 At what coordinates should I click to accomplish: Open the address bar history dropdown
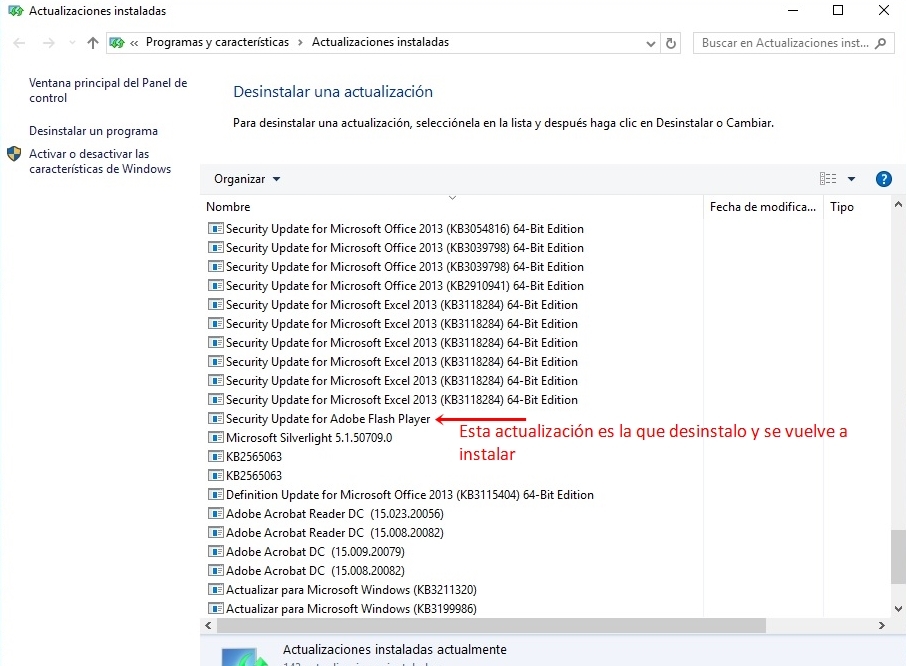coord(651,43)
